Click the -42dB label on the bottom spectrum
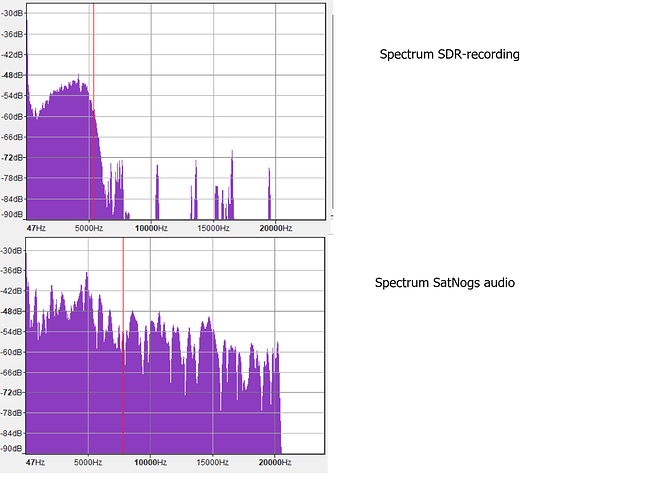The width and height of the screenshot is (651, 500). click(12, 291)
